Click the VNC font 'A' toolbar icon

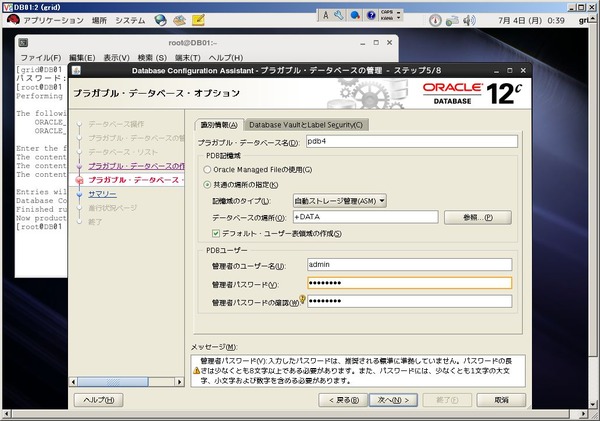pyautogui.click(x=325, y=15)
